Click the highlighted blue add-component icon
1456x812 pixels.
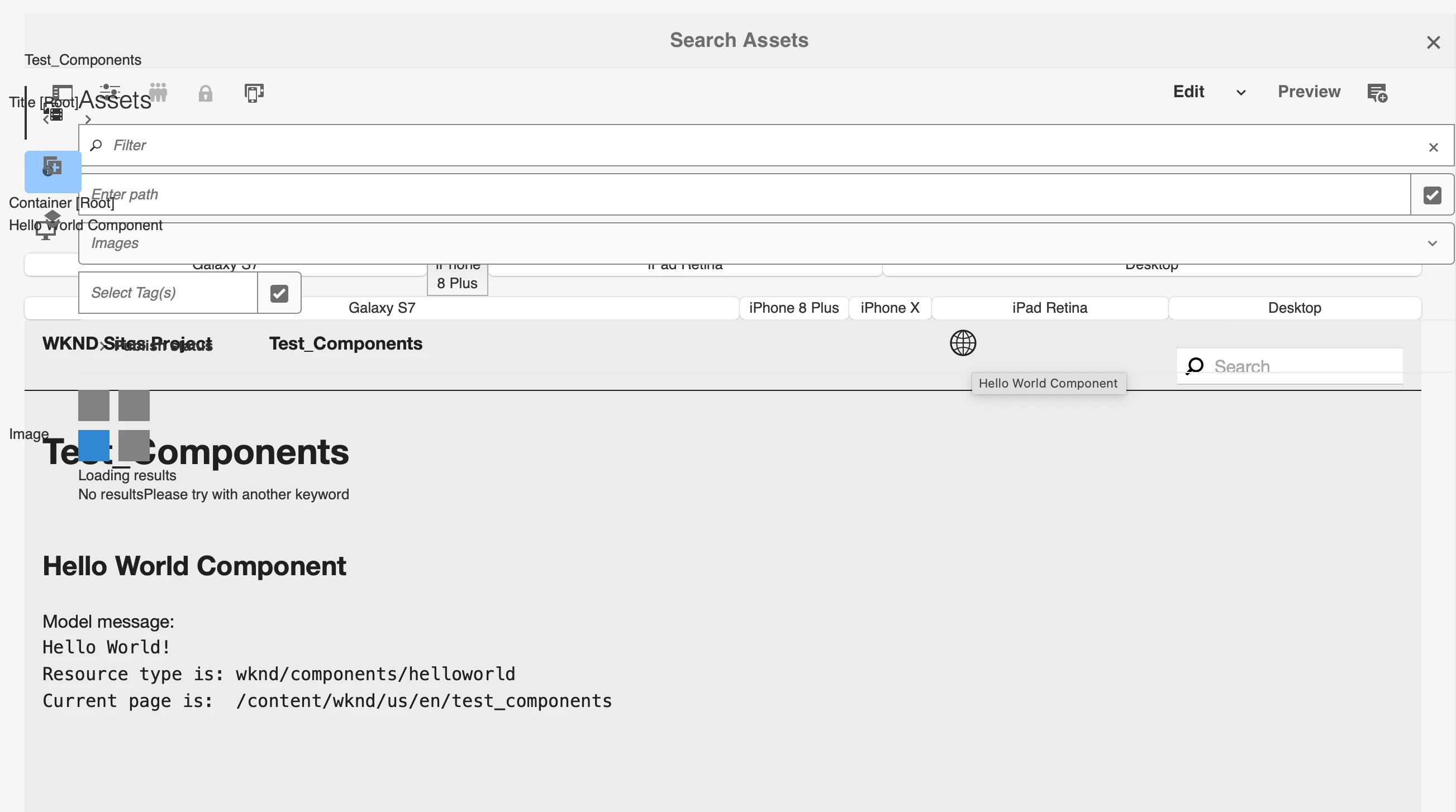(x=53, y=169)
